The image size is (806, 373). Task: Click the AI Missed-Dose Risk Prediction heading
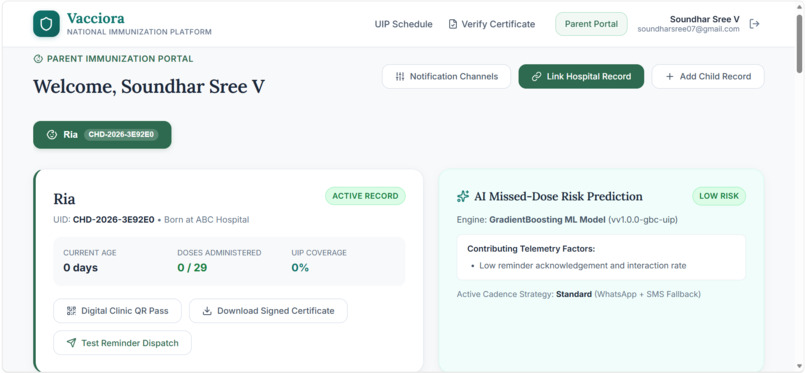click(558, 196)
